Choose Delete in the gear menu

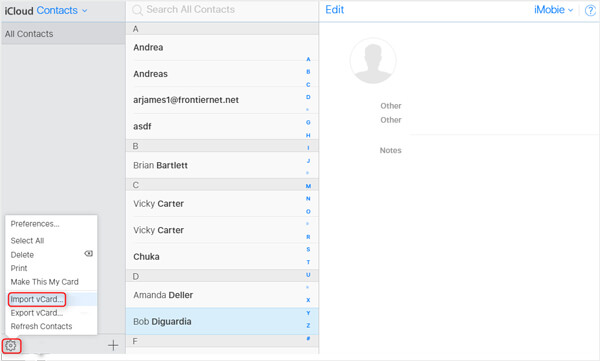(x=22, y=255)
